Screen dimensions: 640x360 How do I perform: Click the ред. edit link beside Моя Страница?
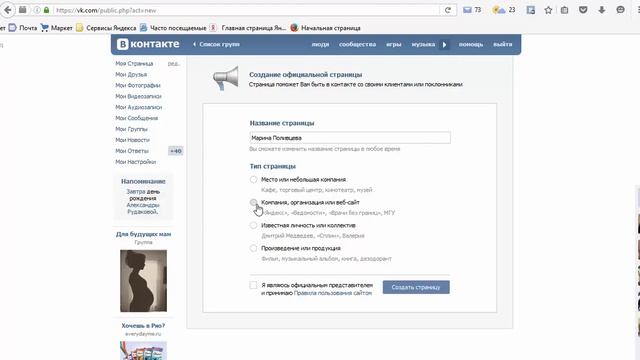tap(173, 64)
